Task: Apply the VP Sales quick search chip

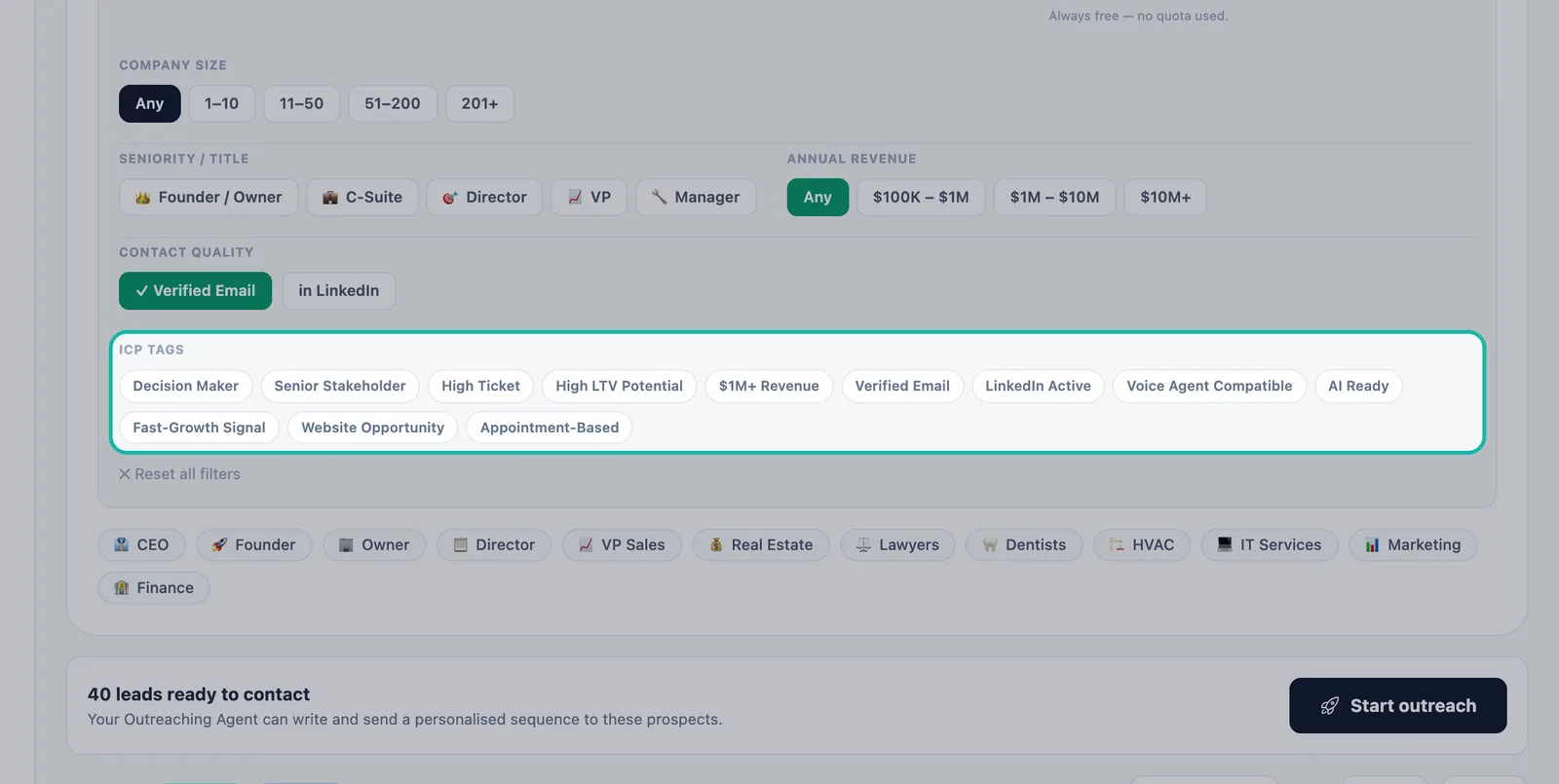Action: pyautogui.click(x=622, y=544)
